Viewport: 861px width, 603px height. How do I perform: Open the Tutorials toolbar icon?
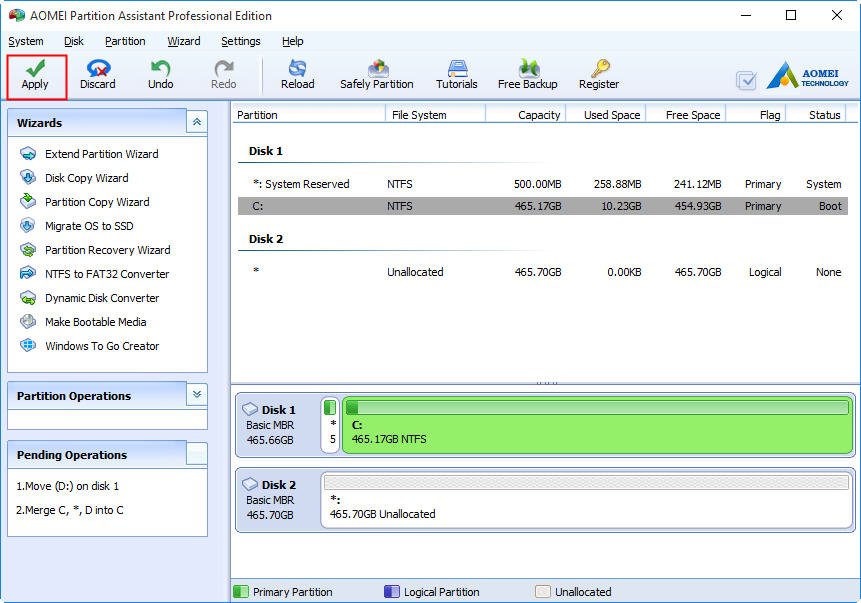pos(457,68)
